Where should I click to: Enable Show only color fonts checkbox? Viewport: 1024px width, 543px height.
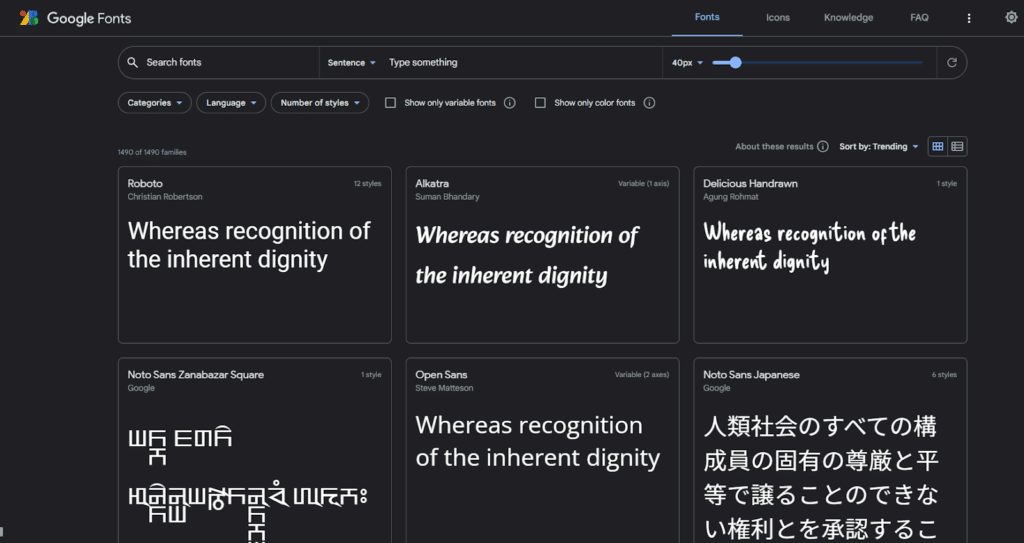point(540,103)
